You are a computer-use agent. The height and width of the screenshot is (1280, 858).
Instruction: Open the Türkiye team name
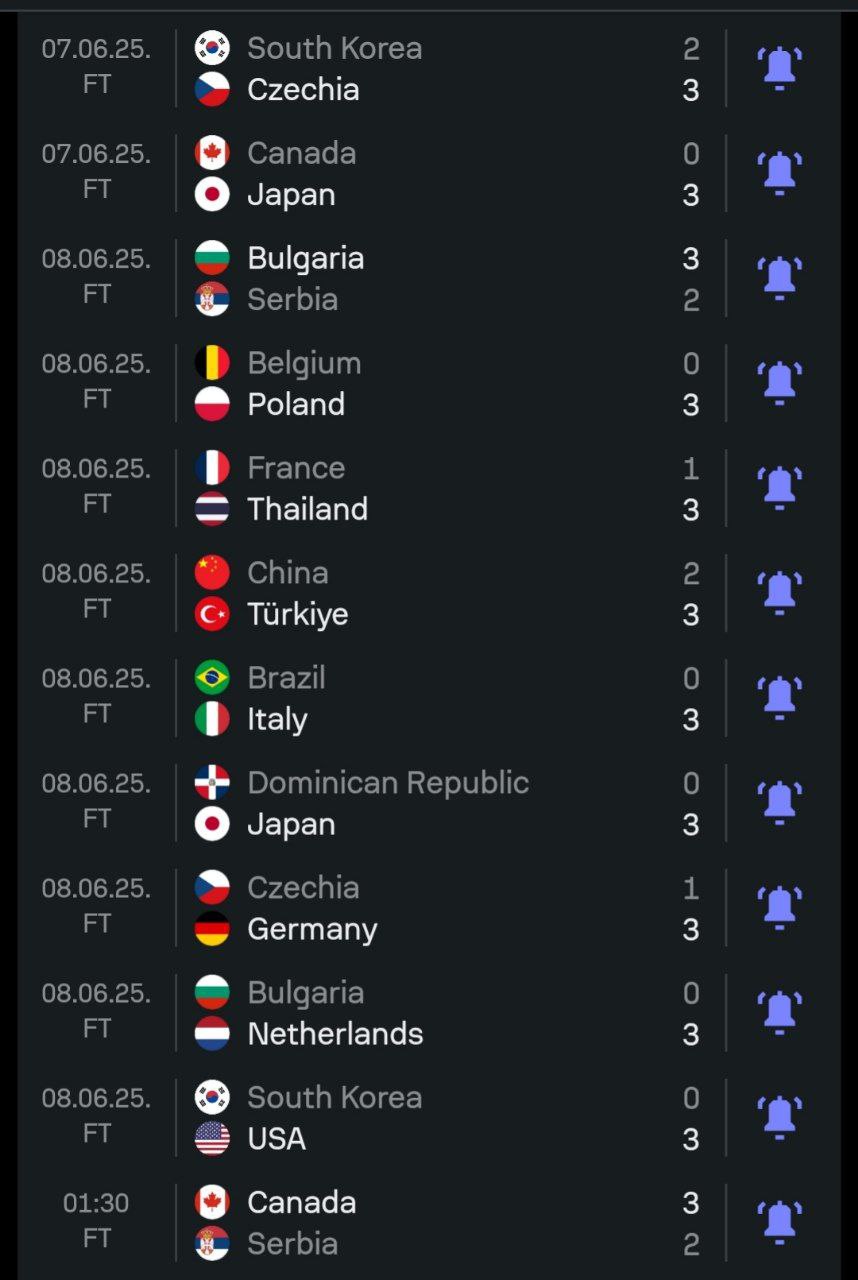click(x=298, y=614)
